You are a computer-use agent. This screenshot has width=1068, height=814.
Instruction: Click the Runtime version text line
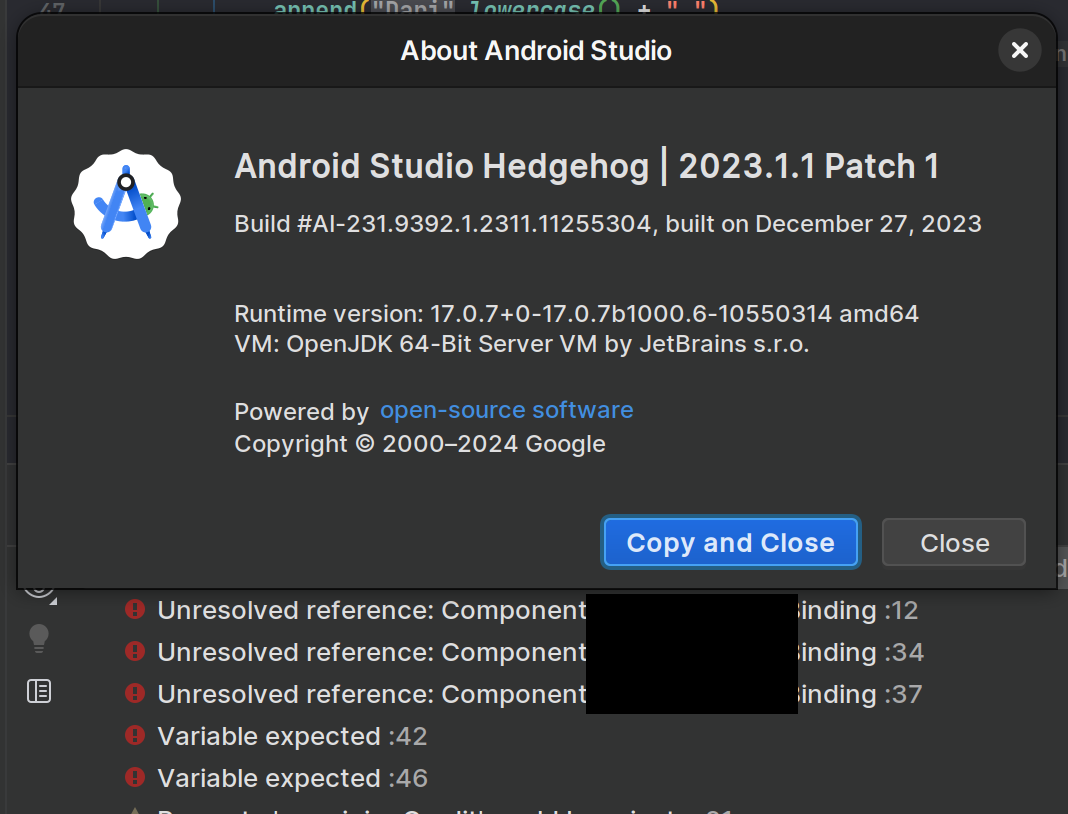[x=576, y=314]
